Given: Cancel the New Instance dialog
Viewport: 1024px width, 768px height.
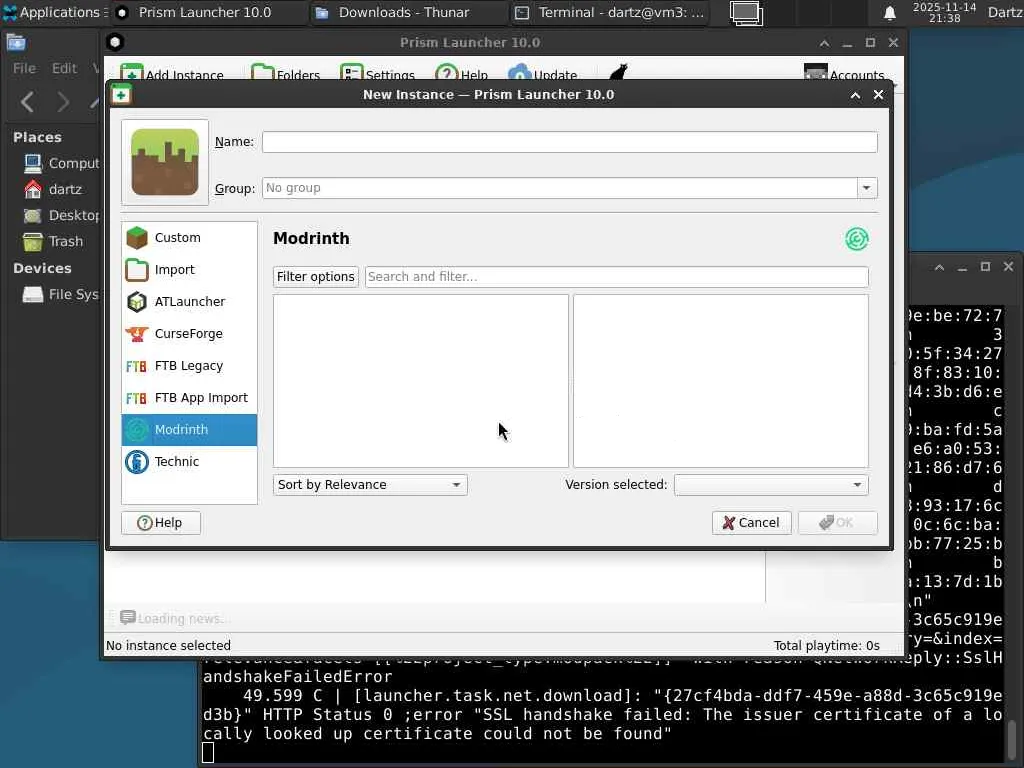Looking at the screenshot, I should (x=752, y=523).
